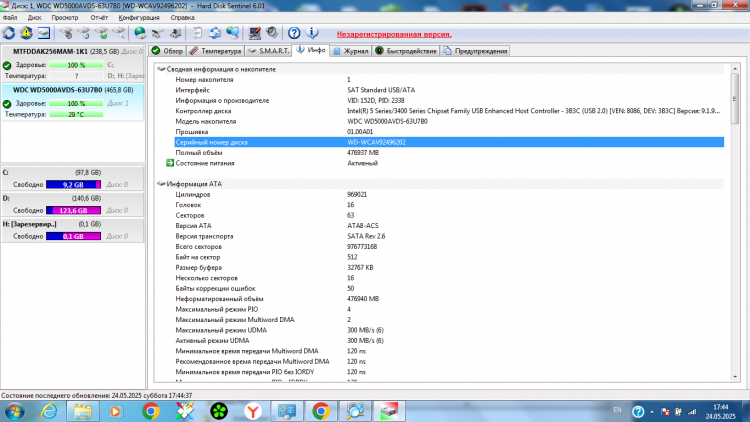Screen dimensions: 750x422
Task: Switch to the Обзор tab
Action: coord(167,51)
